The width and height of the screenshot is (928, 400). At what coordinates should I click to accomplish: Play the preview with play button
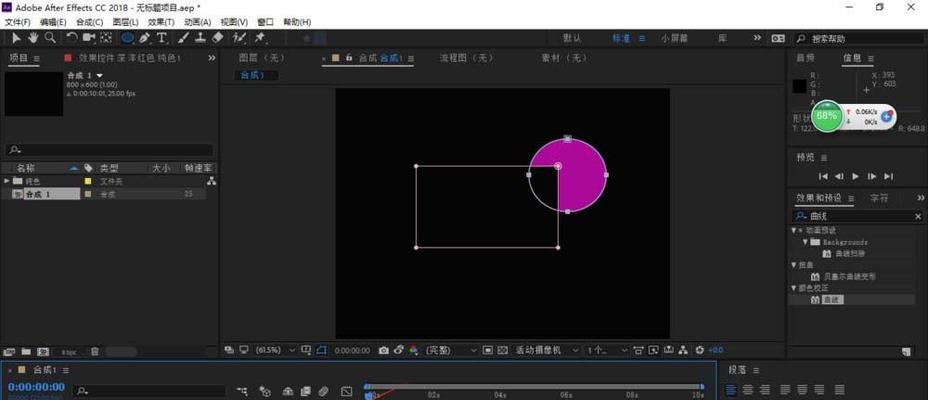coord(855,176)
